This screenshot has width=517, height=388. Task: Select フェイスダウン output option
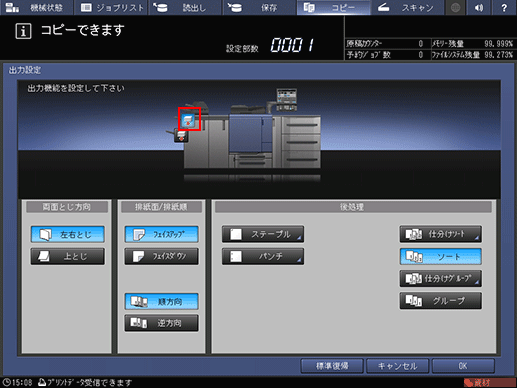162,256
